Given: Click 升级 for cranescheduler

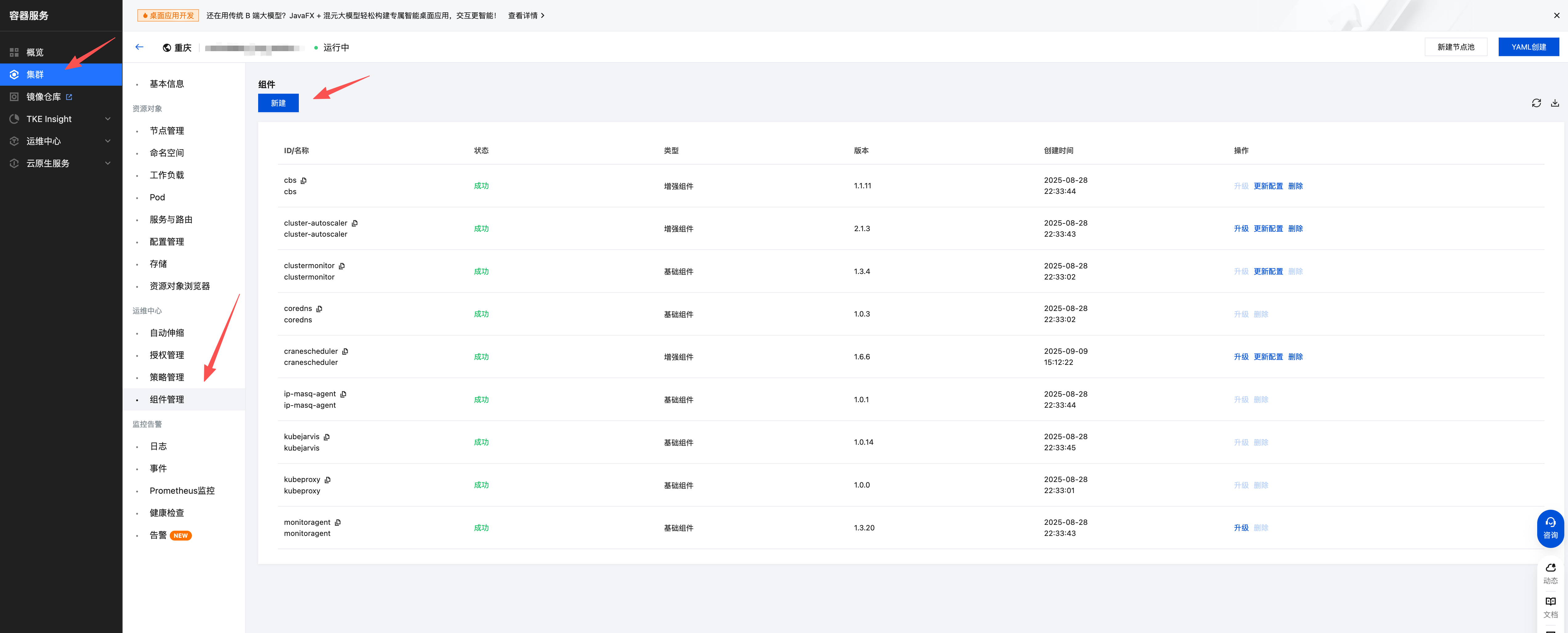Looking at the screenshot, I should 1241,357.
